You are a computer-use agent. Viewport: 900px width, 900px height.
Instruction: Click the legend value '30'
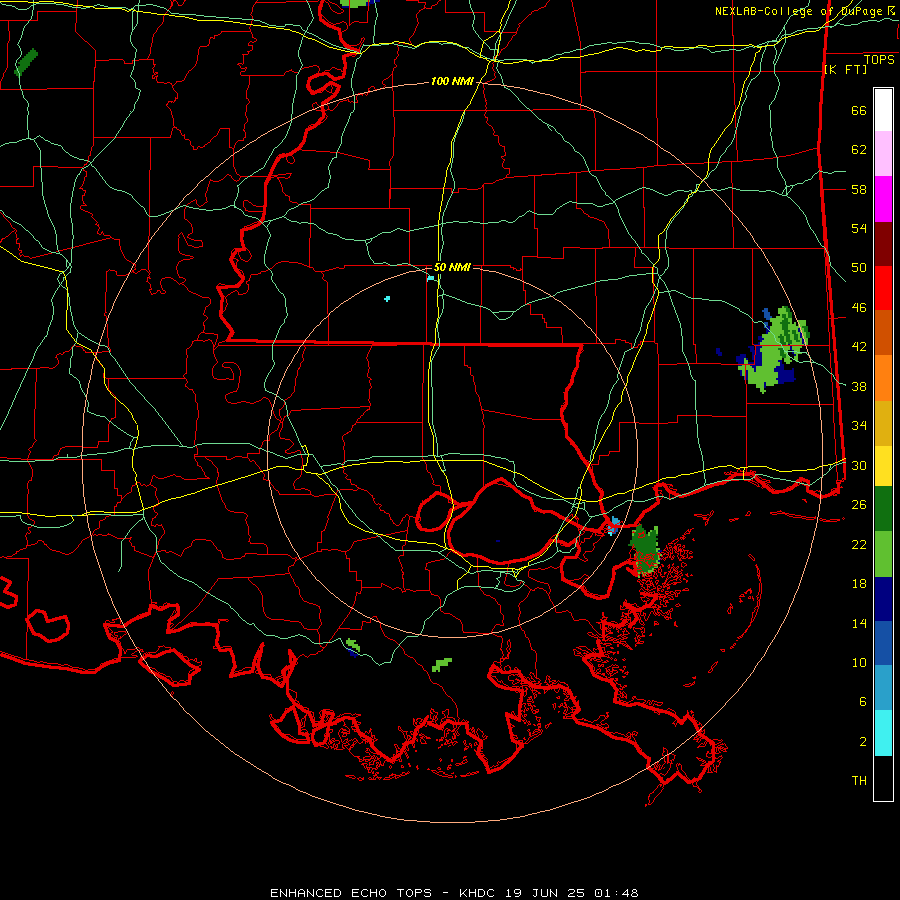coord(859,465)
